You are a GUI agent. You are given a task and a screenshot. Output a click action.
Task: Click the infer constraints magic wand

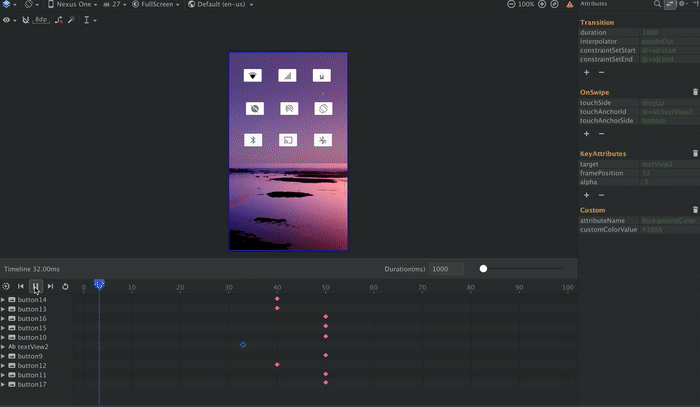[71, 20]
